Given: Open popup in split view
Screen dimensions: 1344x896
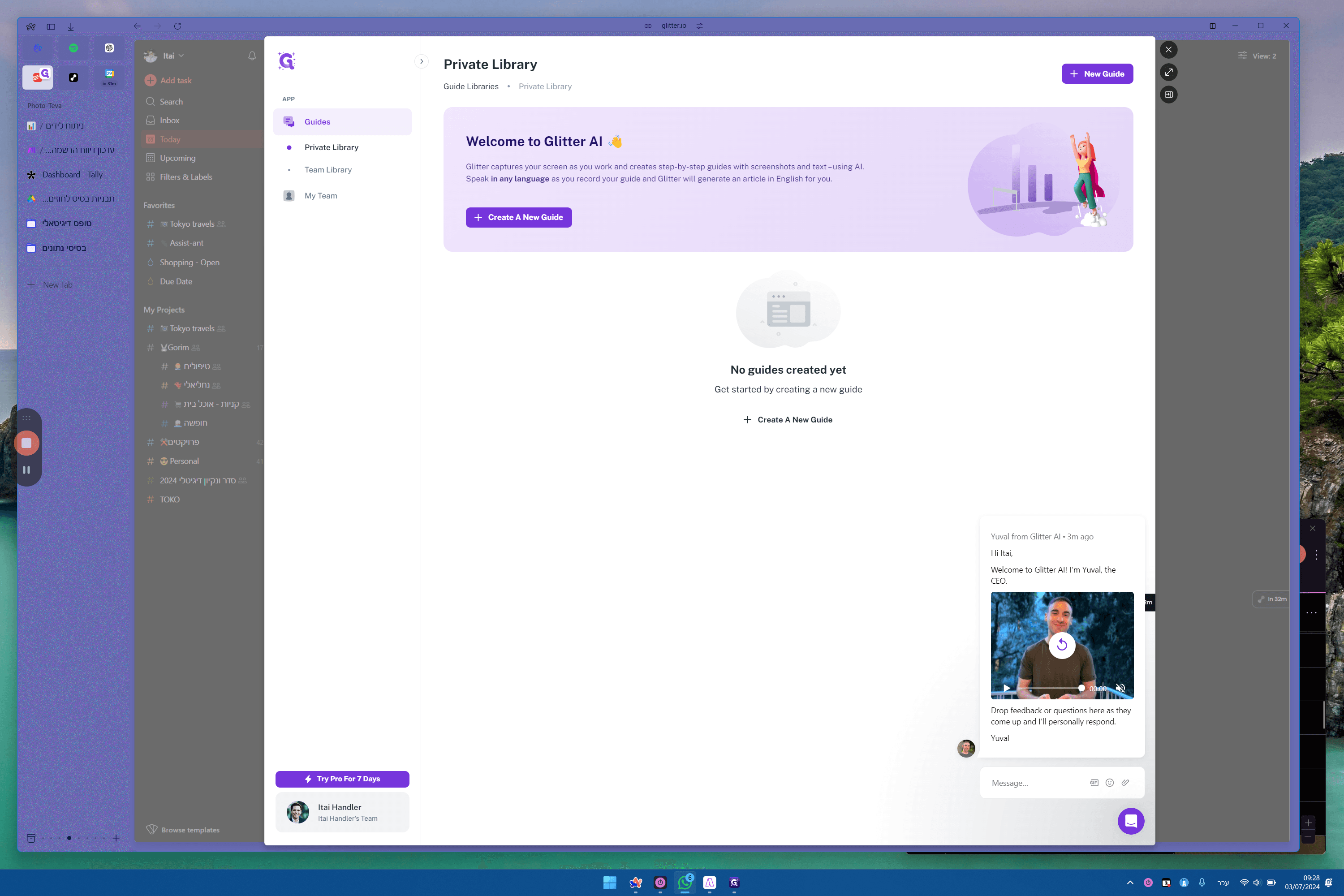Looking at the screenshot, I should coord(1168,94).
